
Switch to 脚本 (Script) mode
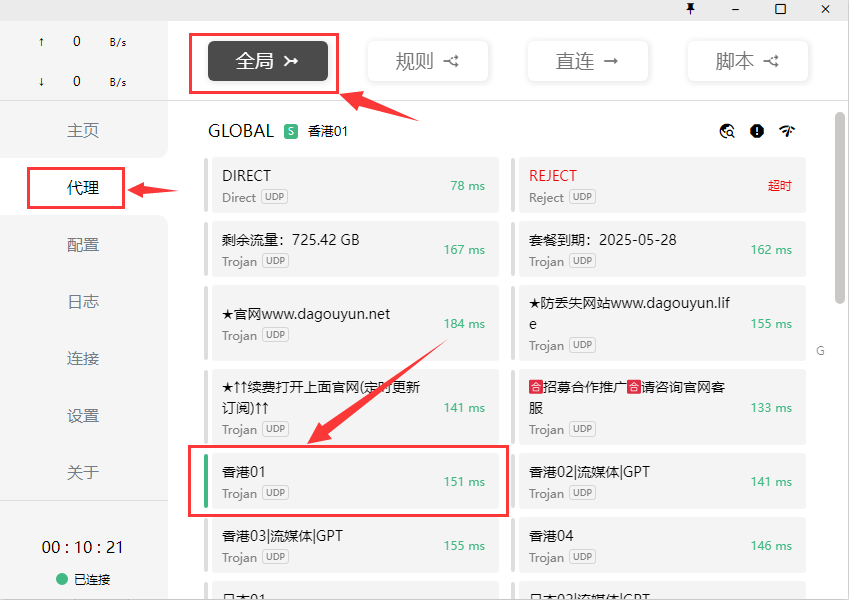tap(747, 61)
